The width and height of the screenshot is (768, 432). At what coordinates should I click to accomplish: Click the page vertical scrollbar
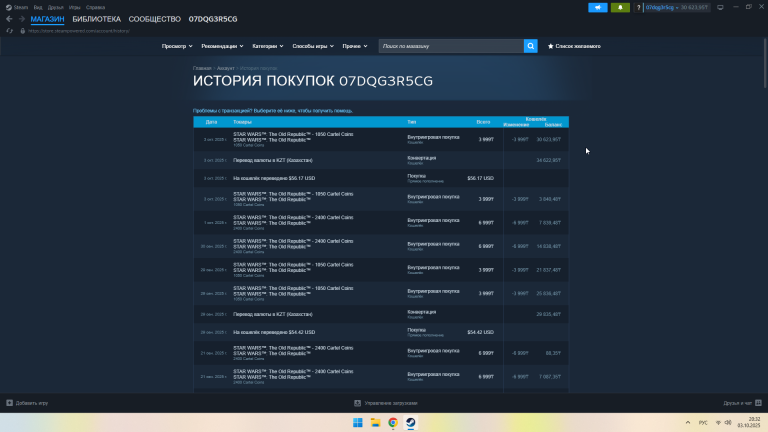[x=766, y=63]
